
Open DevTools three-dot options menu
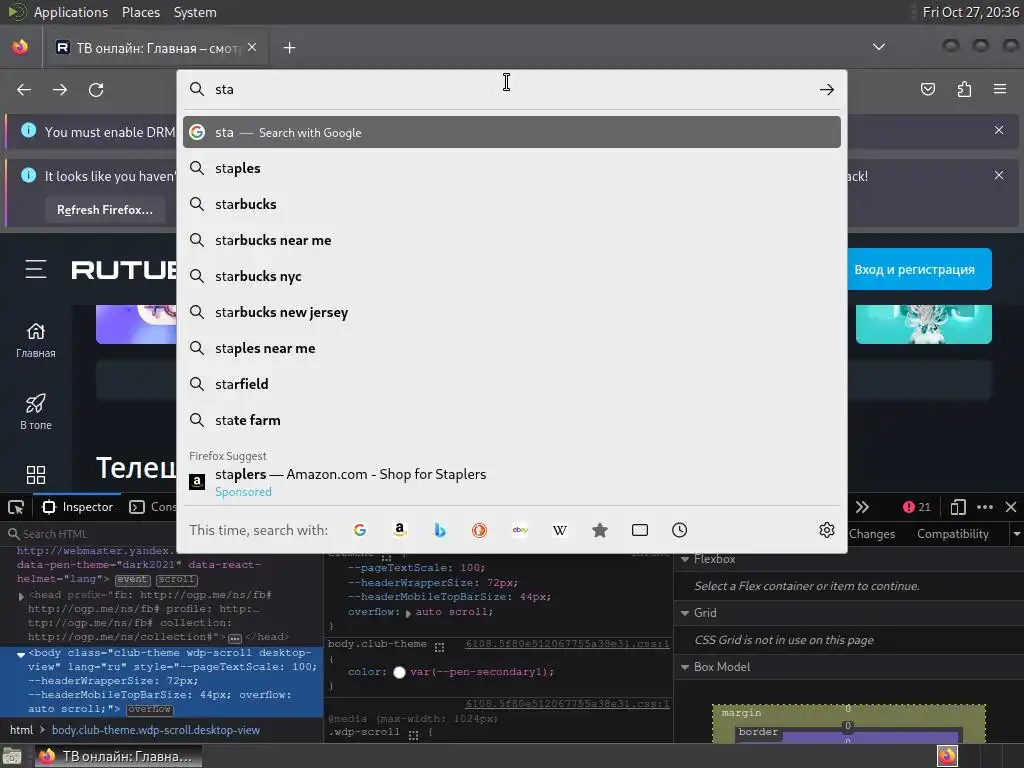pos(985,507)
